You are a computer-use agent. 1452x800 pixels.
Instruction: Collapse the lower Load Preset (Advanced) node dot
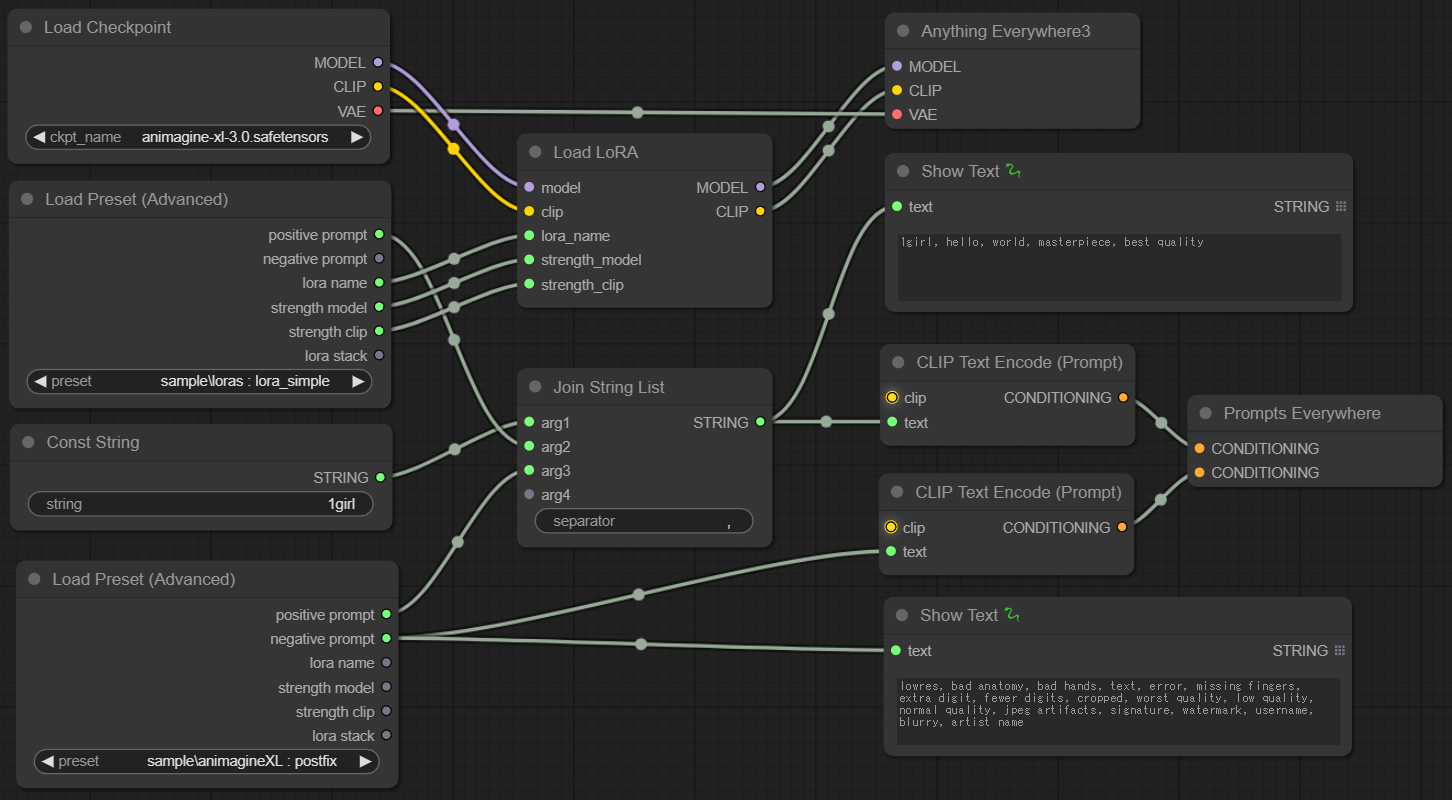(x=34, y=579)
